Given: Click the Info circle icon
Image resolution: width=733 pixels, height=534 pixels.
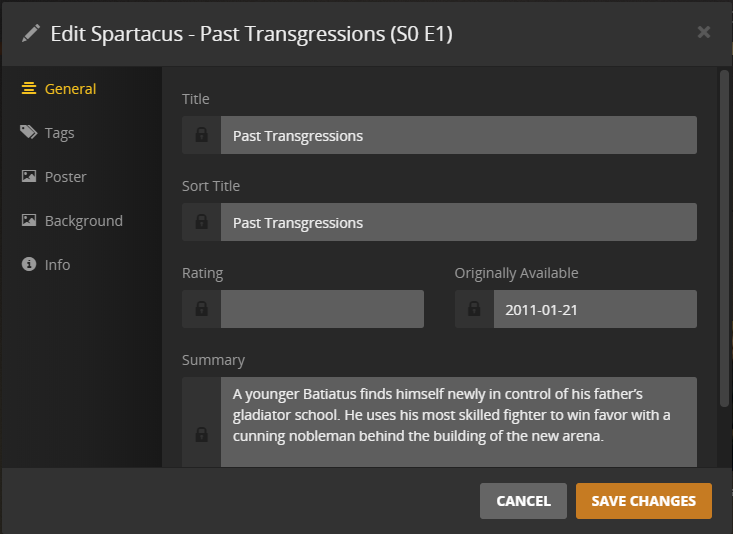Looking at the screenshot, I should click(x=28, y=264).
